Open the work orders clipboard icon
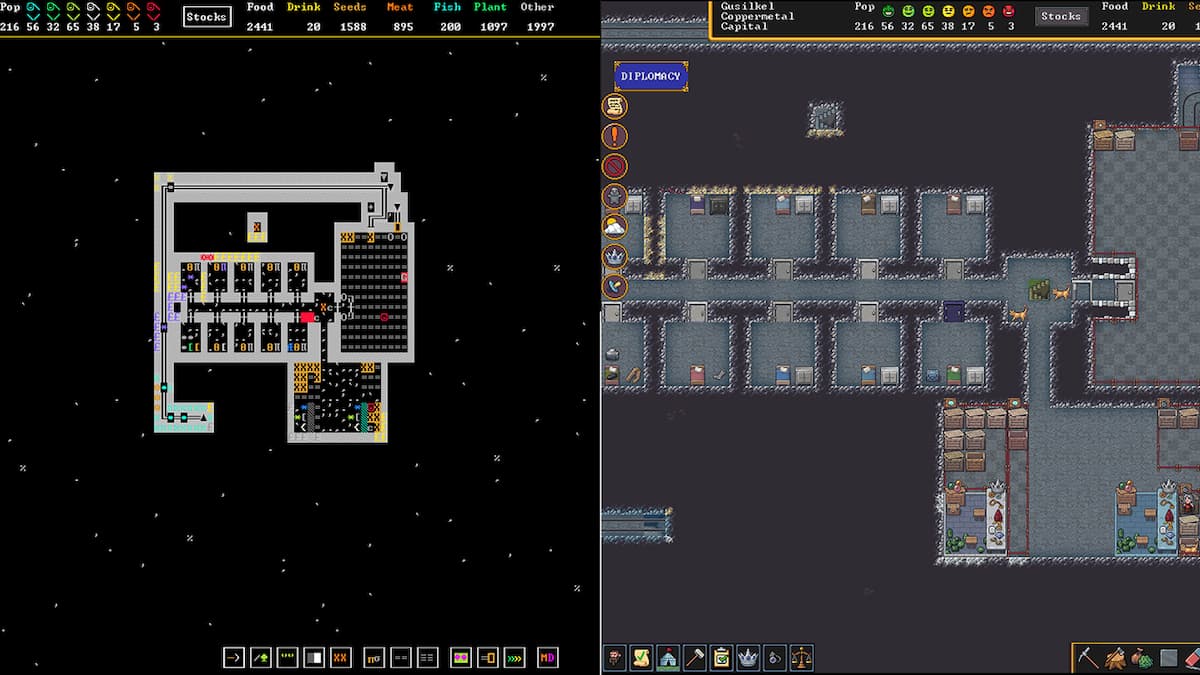1200x675 pixels. pyautogui.click(x=721, y=658)
